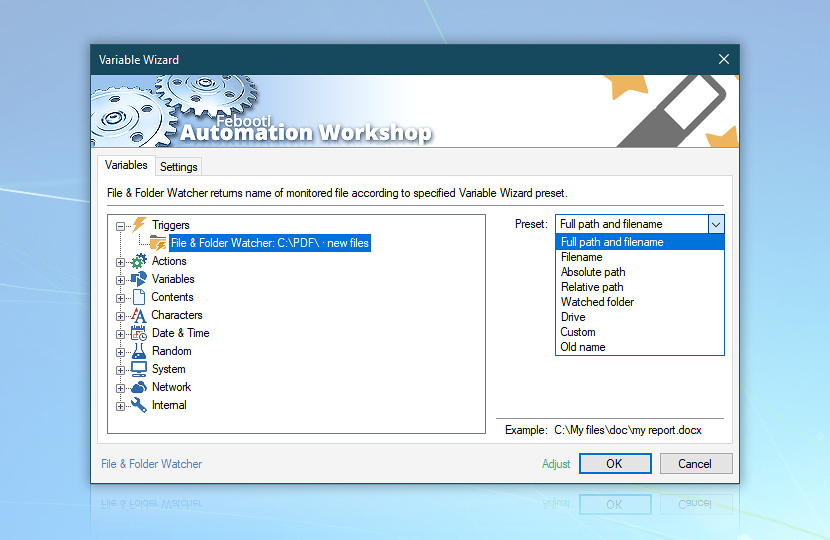This screenshot has height=540, width=830.
Task: Open the Adjust link
Action: pos(556,464)
